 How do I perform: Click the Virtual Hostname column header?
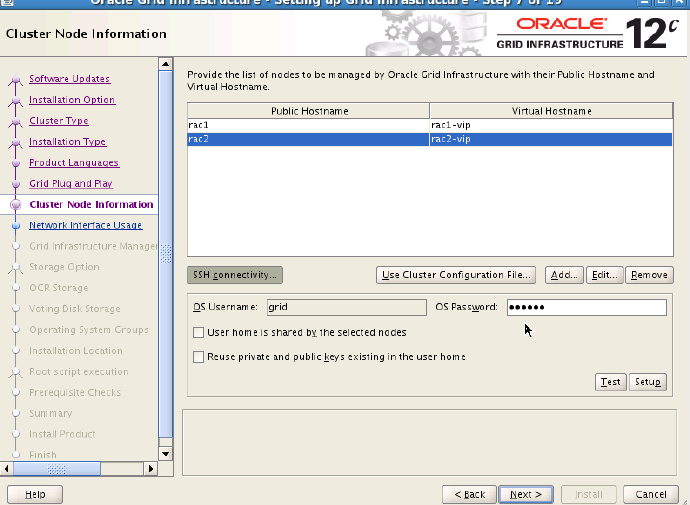pos(551,111)
